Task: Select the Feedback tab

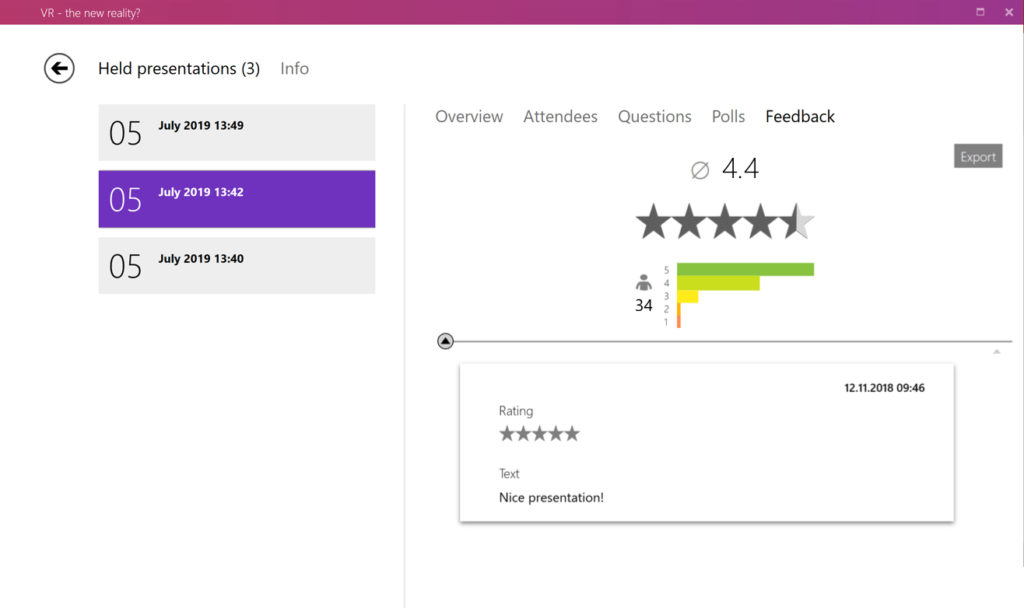Action: 800,116
